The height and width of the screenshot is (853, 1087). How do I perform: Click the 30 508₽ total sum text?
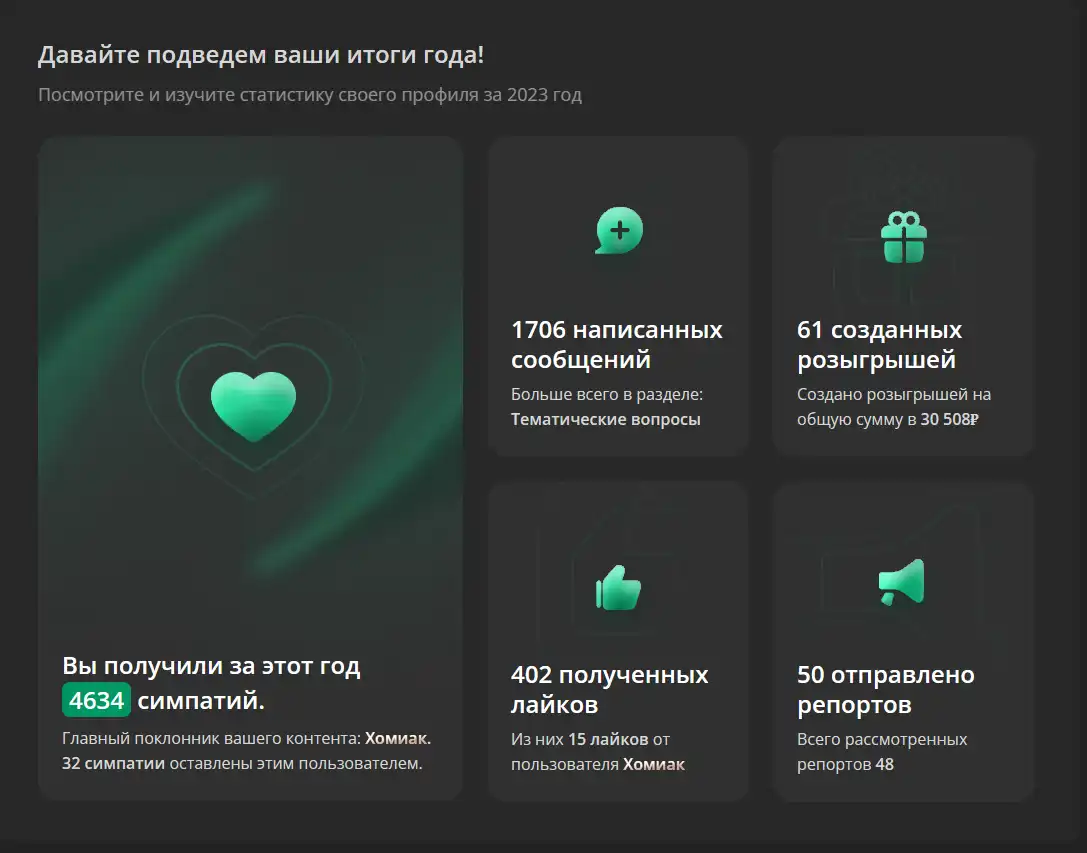pos(950,420)
